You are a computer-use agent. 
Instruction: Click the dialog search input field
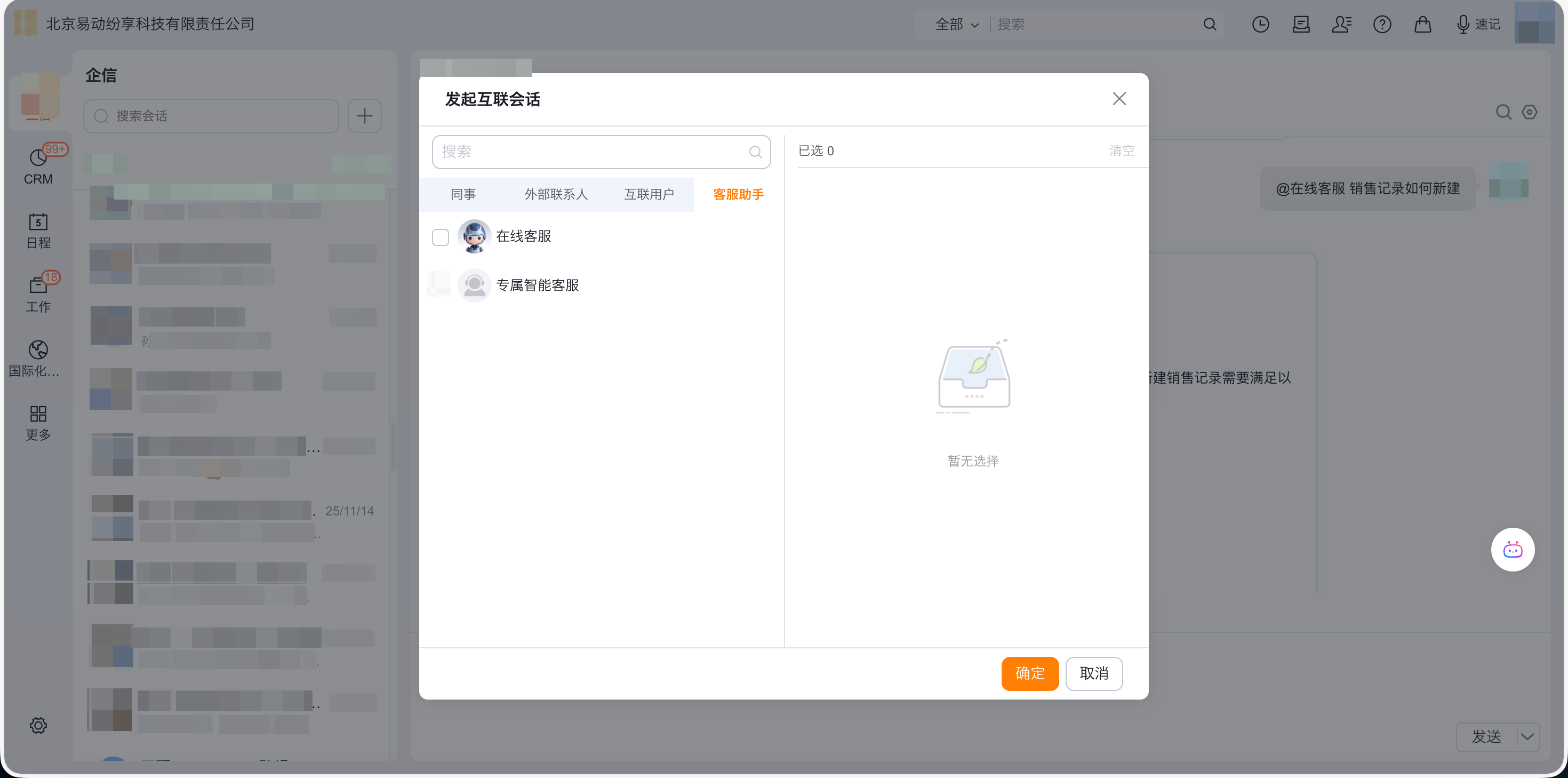coord(590,152)
